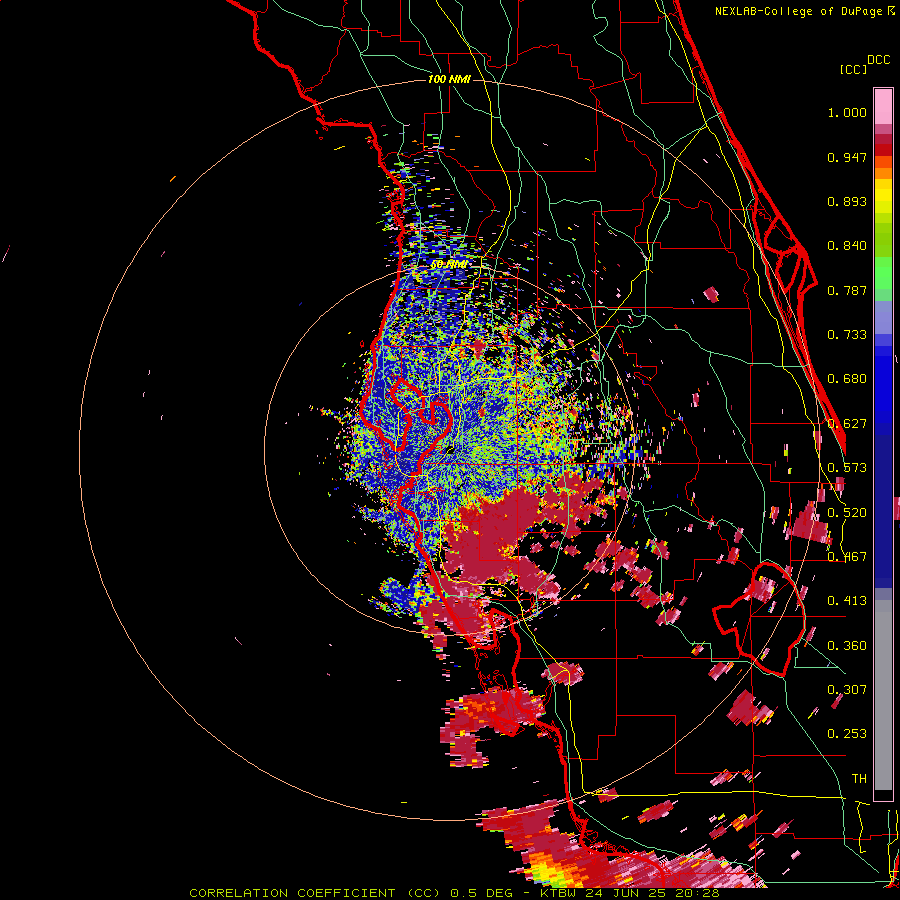Click the 0.733 scale value

point(847,335)
